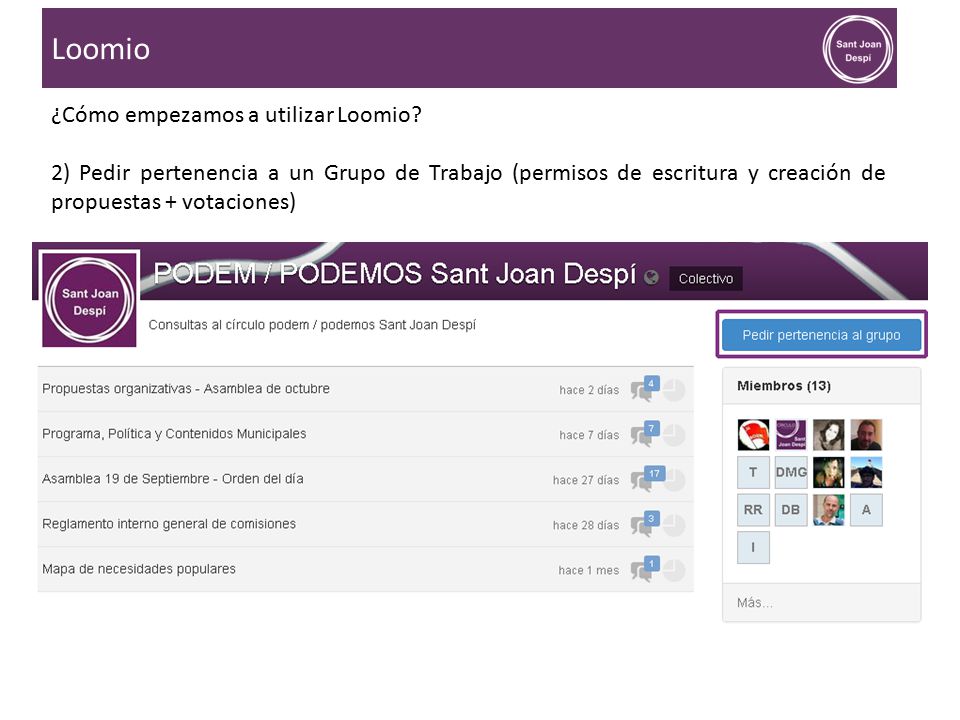Viewport: 960px width, 720px height.
Task: Click the Consultas al círculo podem description text
Action: 312,325
